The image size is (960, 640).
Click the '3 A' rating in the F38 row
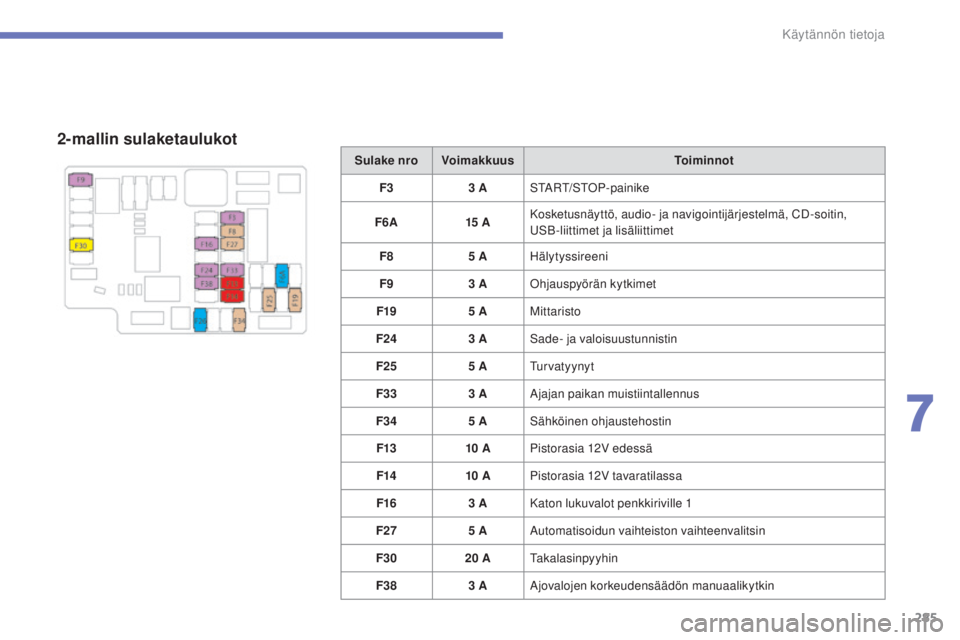click(x=478, y=585)
